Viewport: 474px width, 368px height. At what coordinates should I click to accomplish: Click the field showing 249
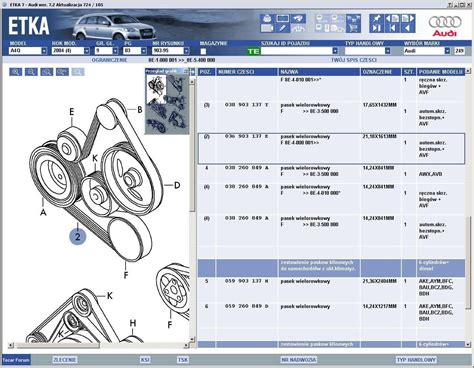pyautogui.click(x=459, y=51)
